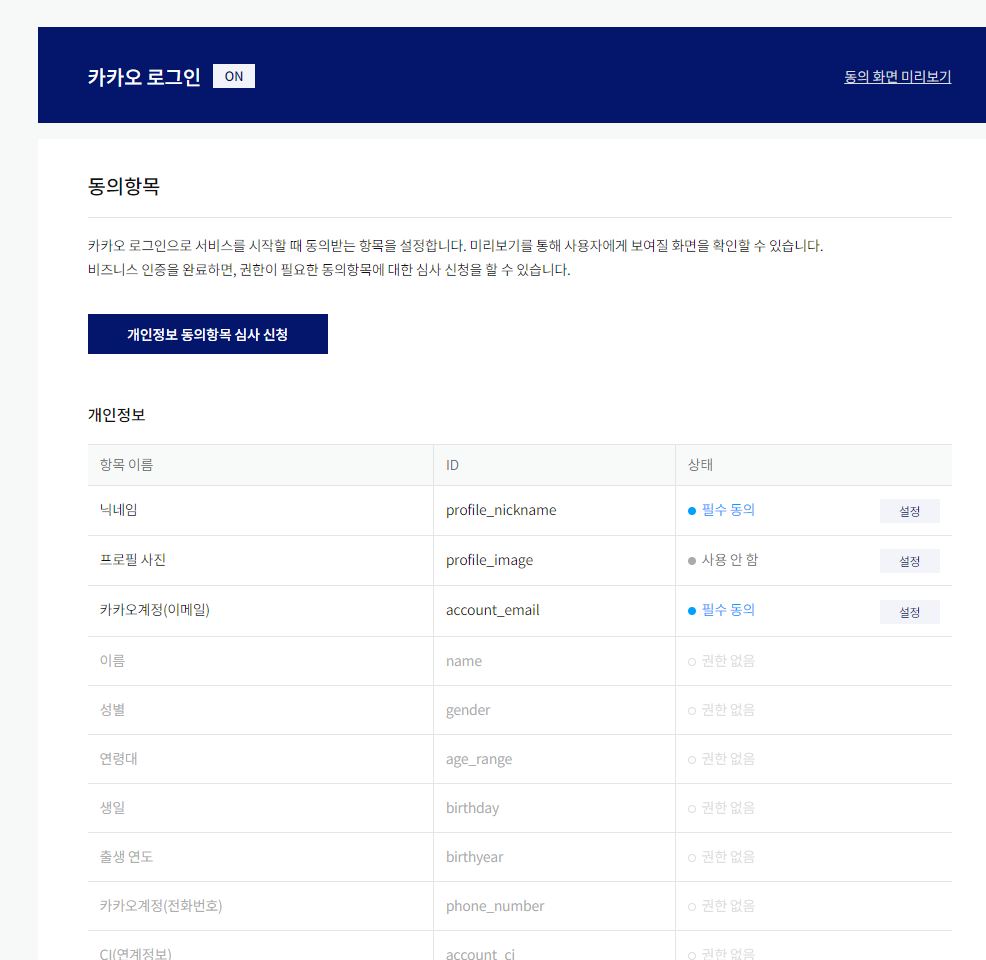The width and height of the screenshot is (986, 960).
Task: Click the 동의항목 section heading
Action: click(x=124, y=186)
